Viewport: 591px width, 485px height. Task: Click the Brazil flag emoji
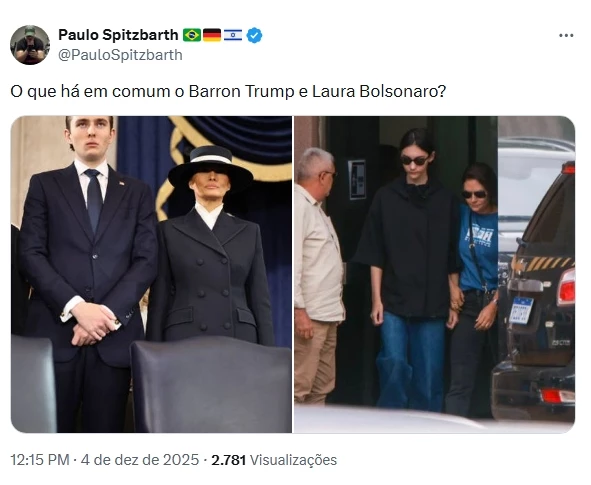click(x=192, y=35)
